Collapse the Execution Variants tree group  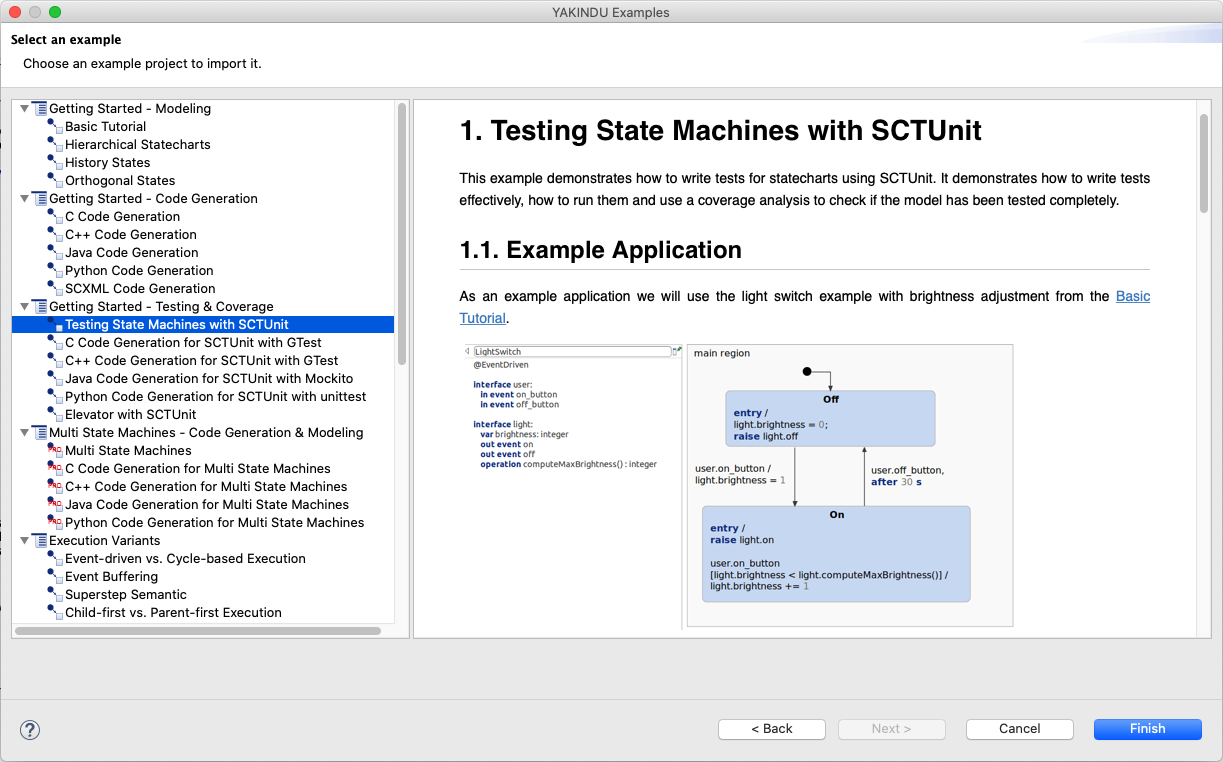(x=25, y=541)
